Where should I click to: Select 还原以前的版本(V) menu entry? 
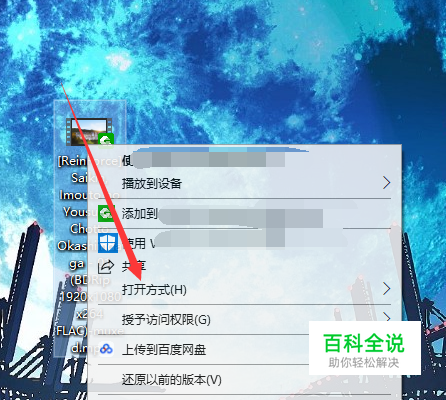[245, 380]
